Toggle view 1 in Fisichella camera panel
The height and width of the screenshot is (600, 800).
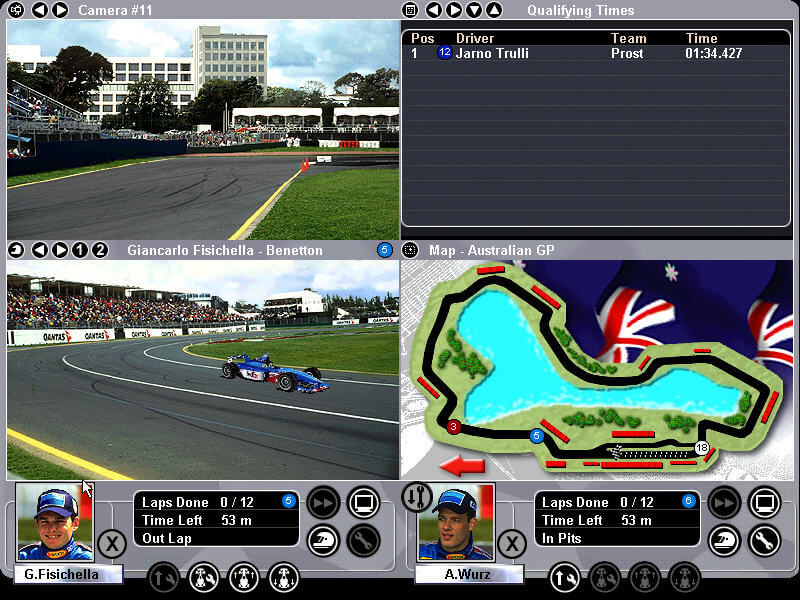pos(80,250)
